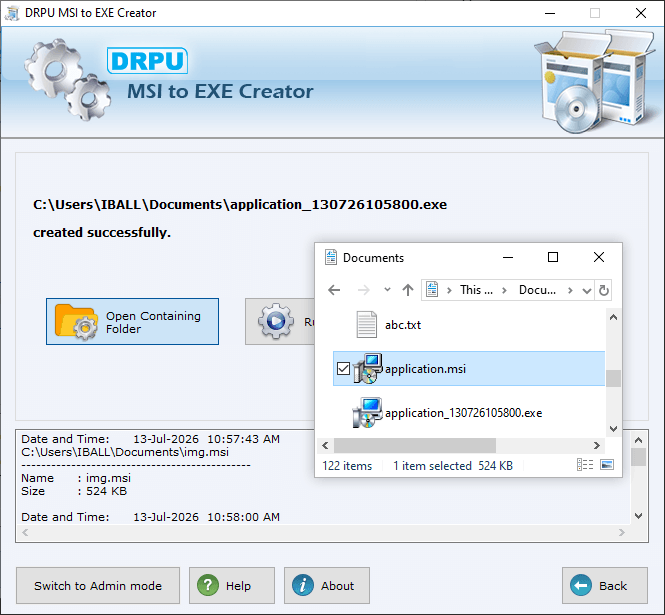Click '1 item selected 524 KB' status text
The width and height of the screenshot is (665, 615).
pyautogui.click(x=453, y=466)
